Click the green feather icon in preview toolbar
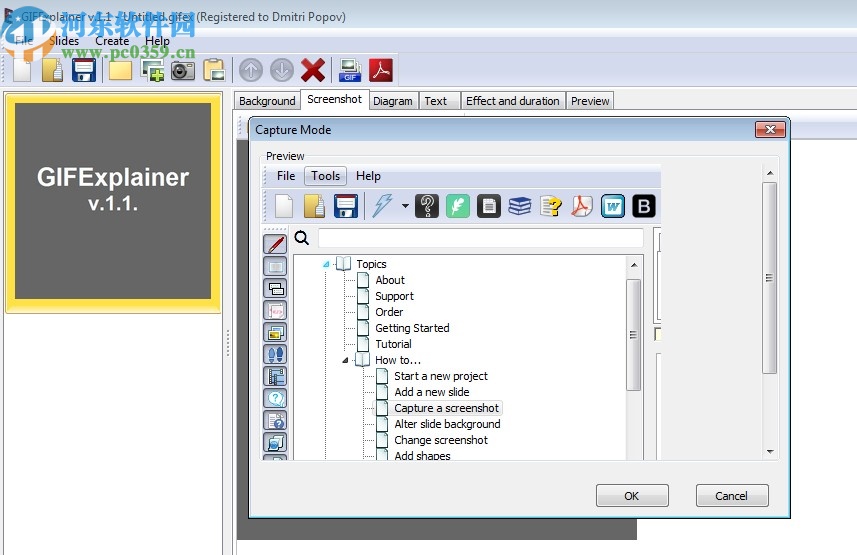This screenshot has height=555, width=857. pos(457,206)
